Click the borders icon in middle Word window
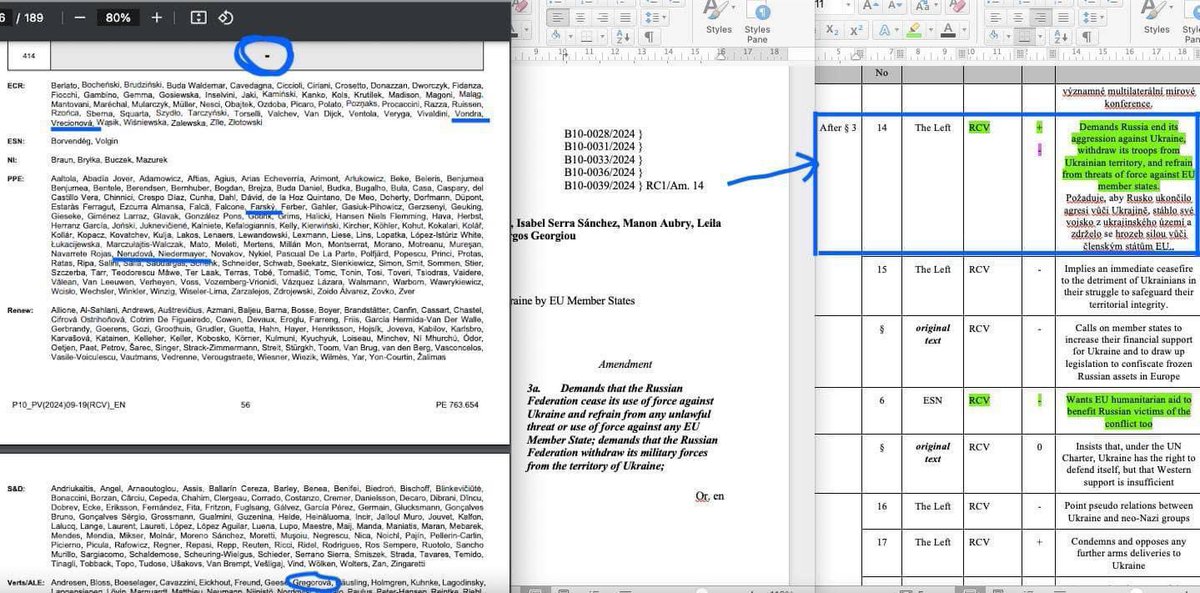Screen dimensions: 1200x593 pyautogui.click(x=587, y=36)
